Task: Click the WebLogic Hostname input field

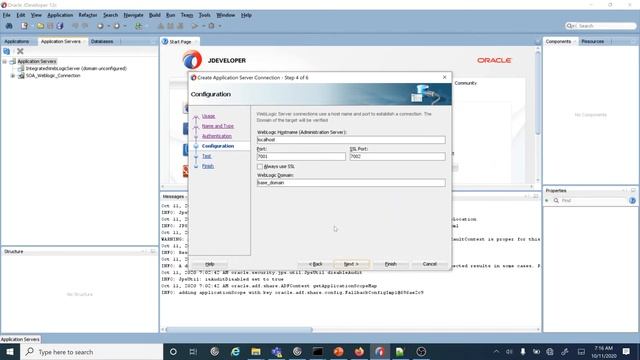Action: click(x=351, y=140)
